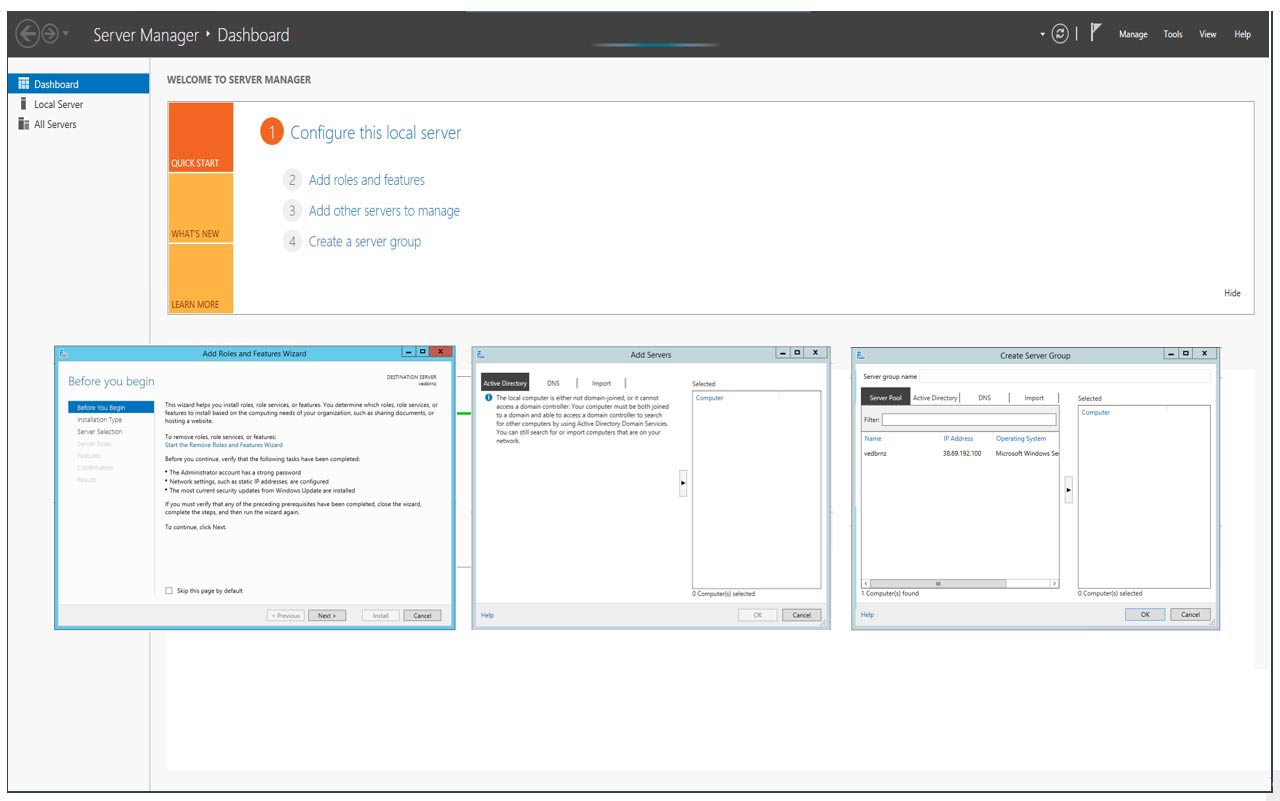Select Local Server in the left navigation

tap(78, 104)
